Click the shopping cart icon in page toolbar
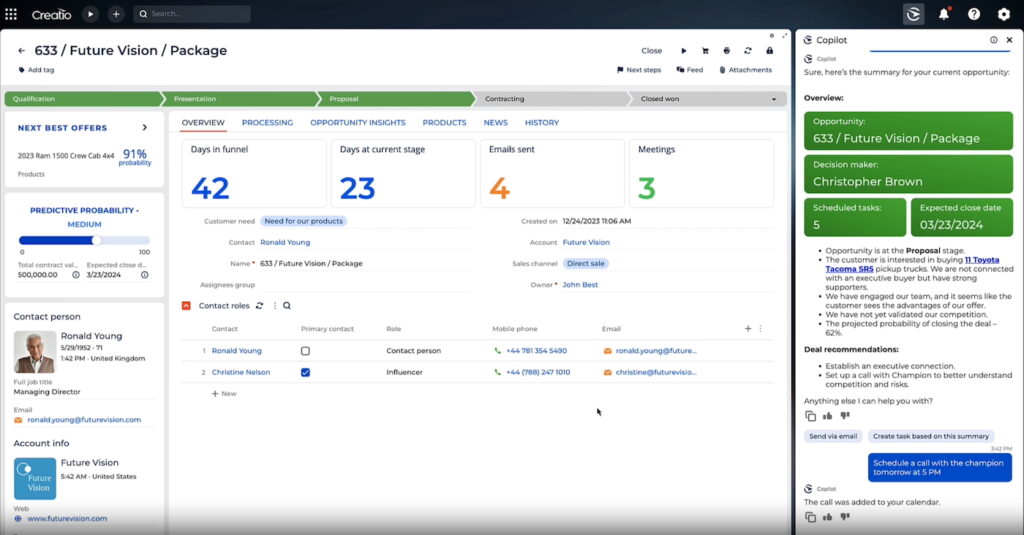This screenshot has width=1024, height=535. click(x=705, y=51)
